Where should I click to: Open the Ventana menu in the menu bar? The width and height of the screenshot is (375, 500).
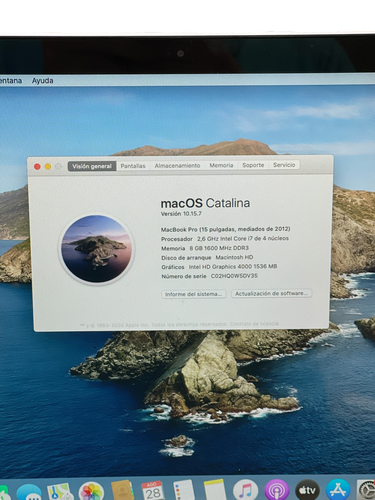[x=10, y=81]
